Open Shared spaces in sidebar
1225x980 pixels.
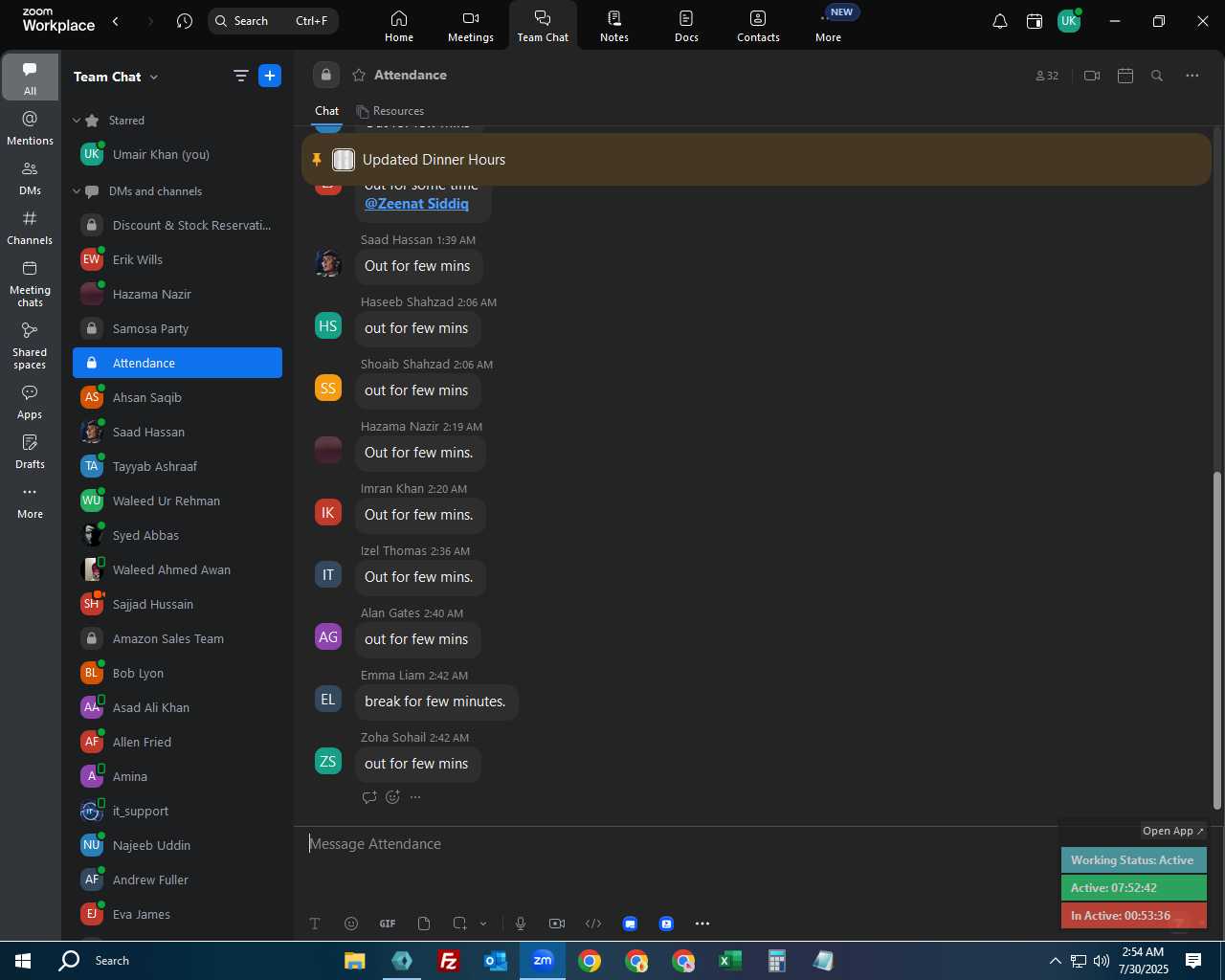[x=30, y=345]
